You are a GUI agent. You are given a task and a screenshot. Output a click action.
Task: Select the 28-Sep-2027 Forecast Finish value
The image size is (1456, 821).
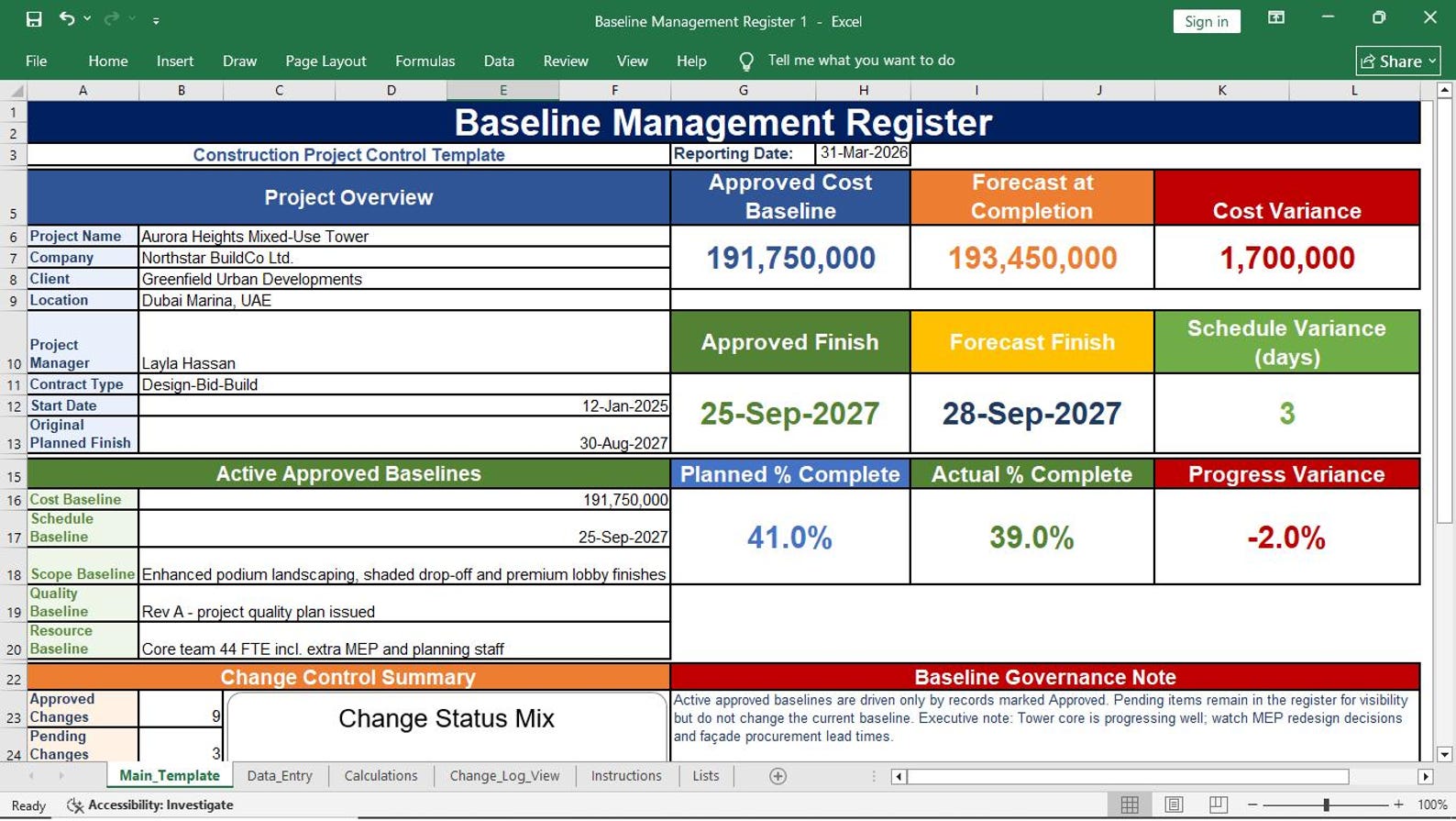click(x=1032, y=414)
